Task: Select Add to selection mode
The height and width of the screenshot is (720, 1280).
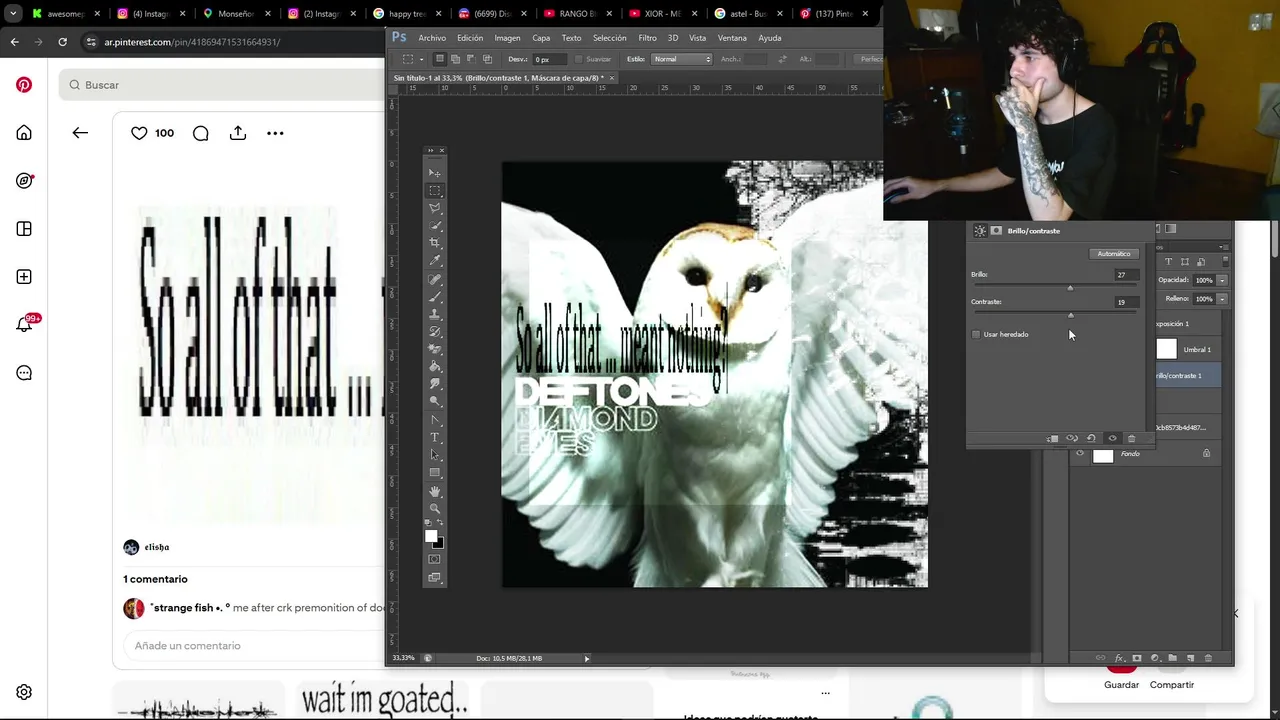Action: [x=455, y=59]
